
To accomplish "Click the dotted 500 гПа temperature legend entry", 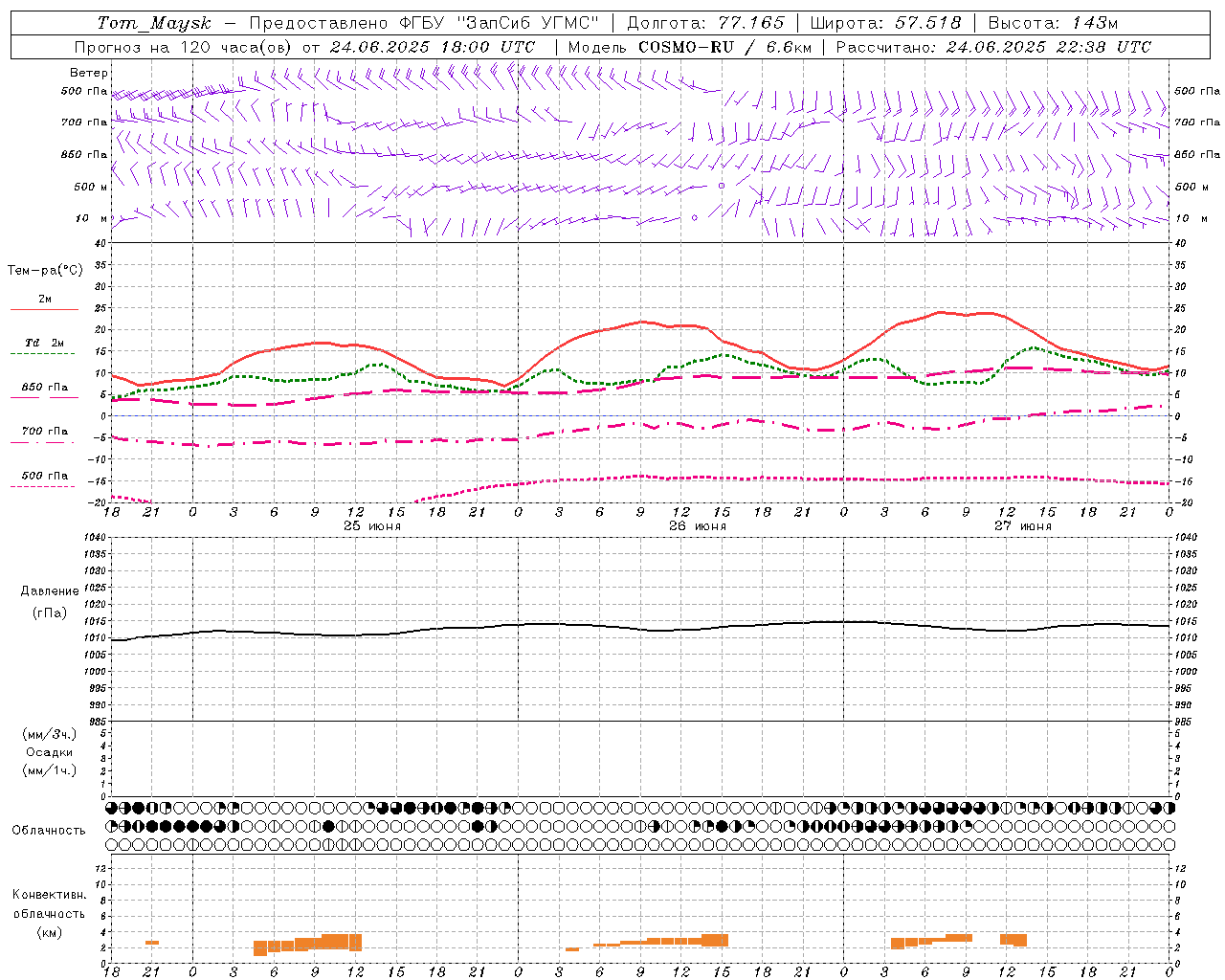I will 44,480.
